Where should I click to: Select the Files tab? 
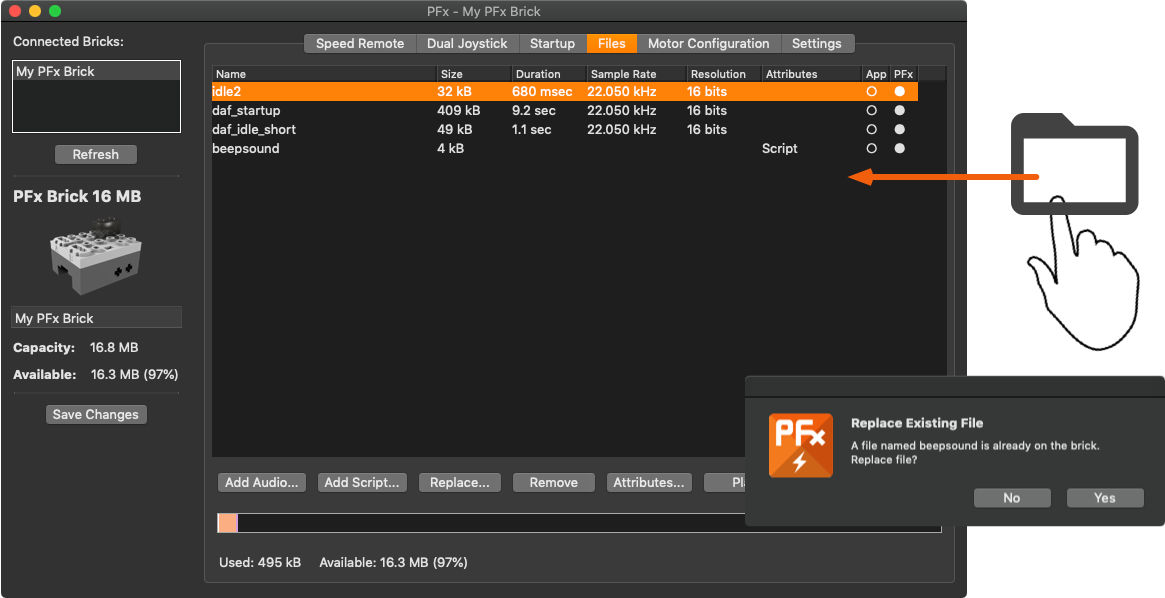click(x=611, y=43)
